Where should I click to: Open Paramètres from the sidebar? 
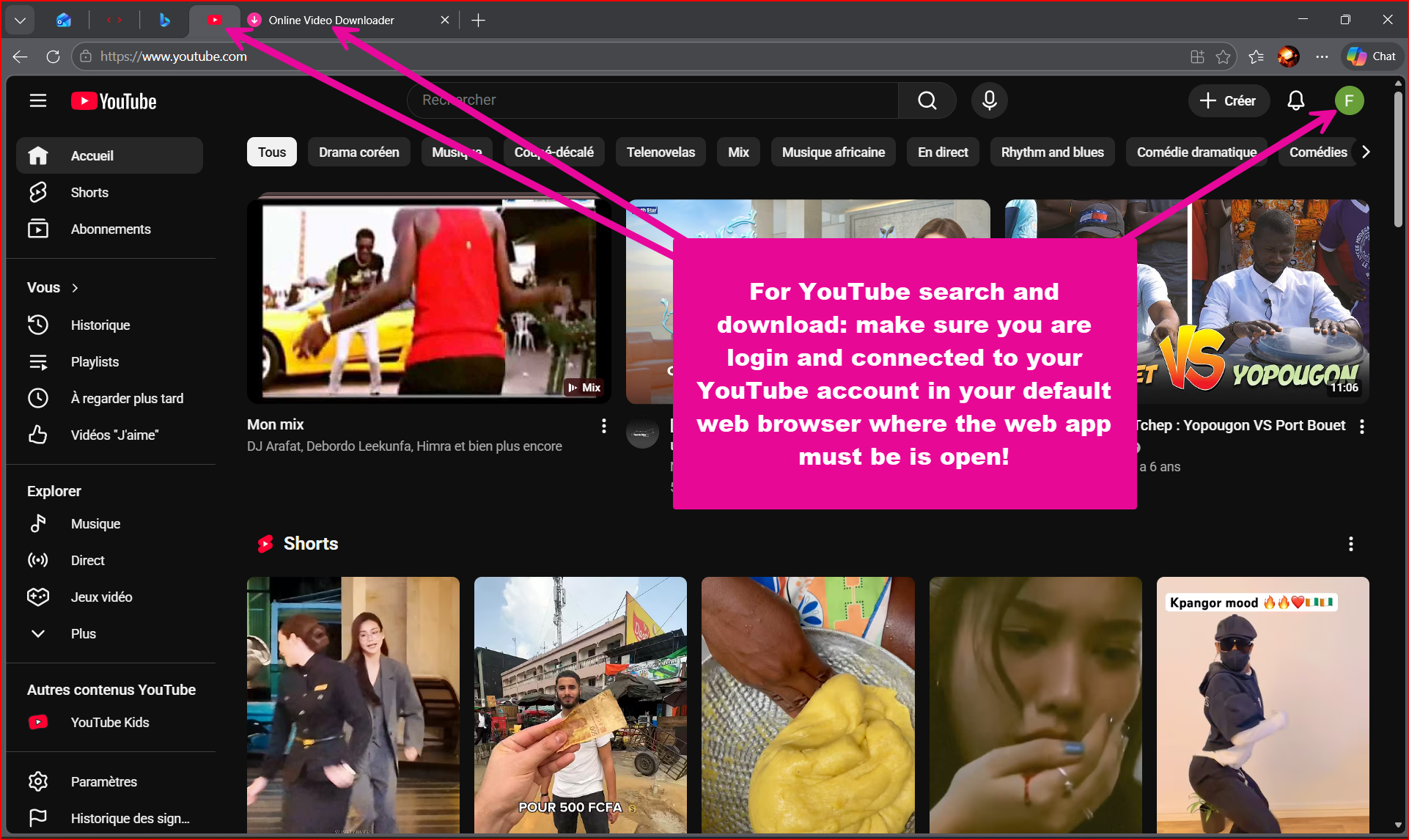point(103,781)
